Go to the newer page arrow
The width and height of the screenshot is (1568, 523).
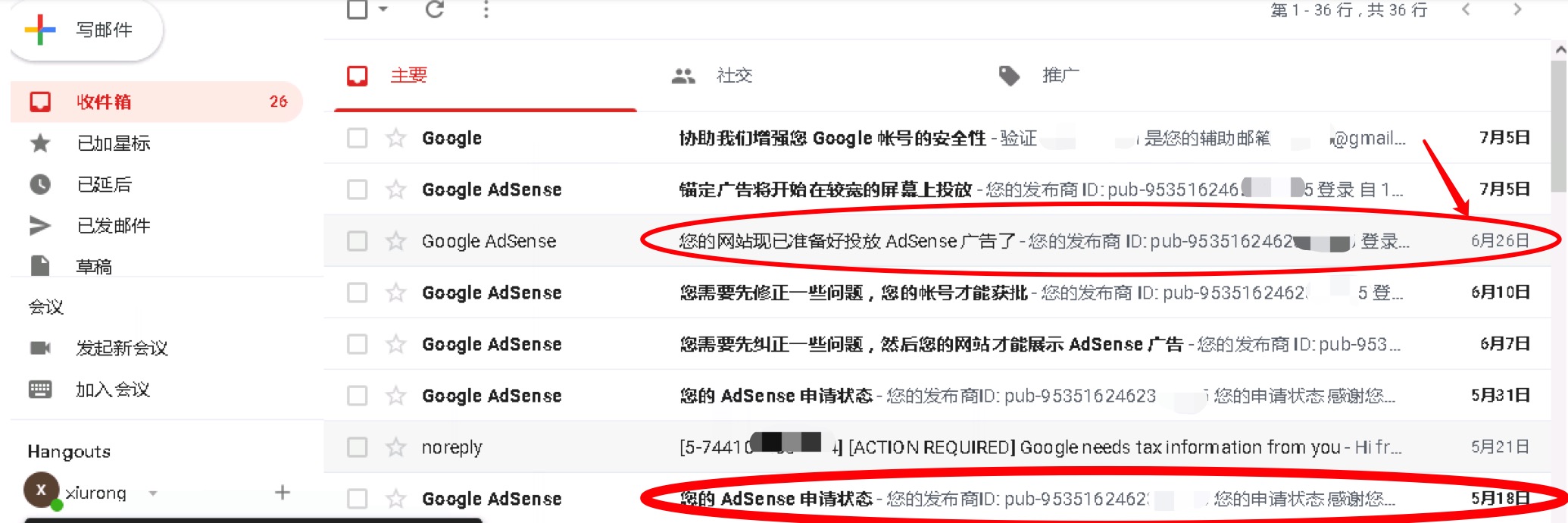(x=1466, y=9)
